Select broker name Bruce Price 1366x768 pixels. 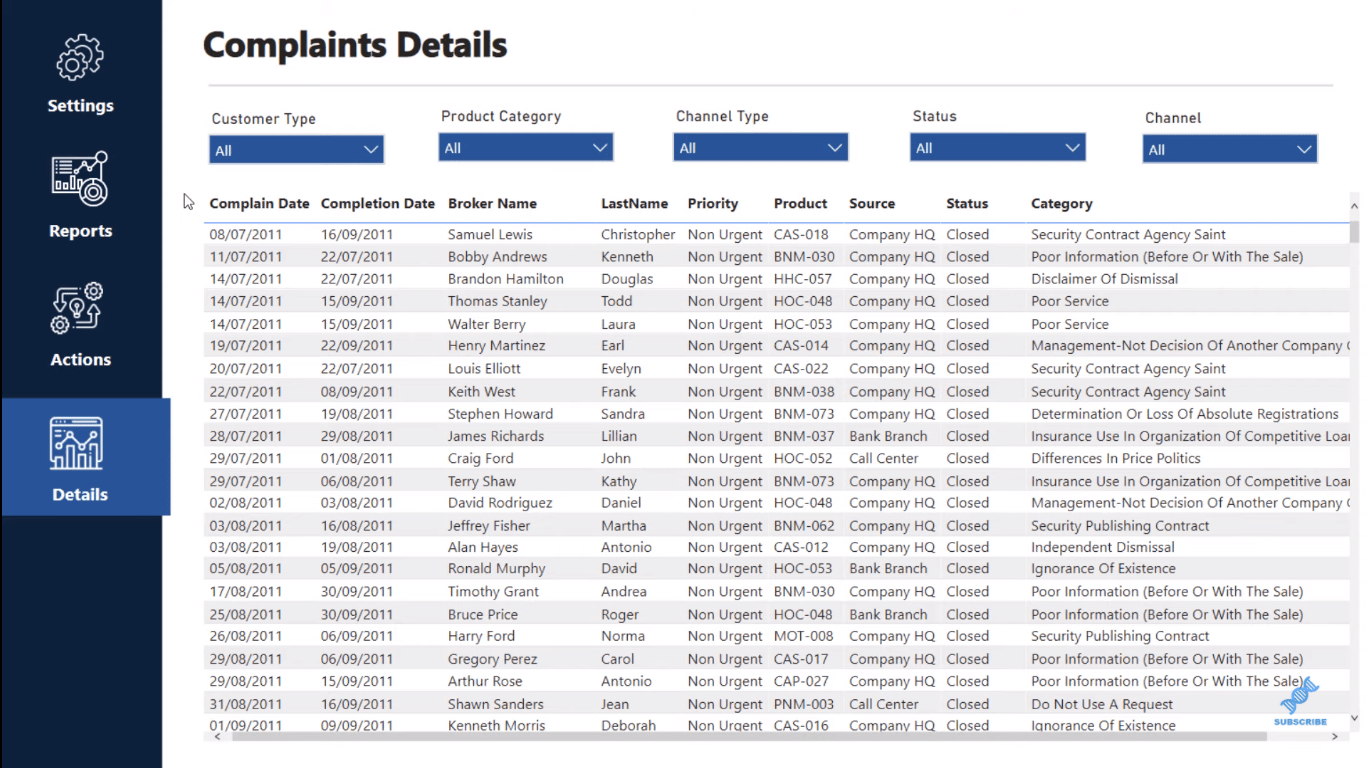pos(483,615)
